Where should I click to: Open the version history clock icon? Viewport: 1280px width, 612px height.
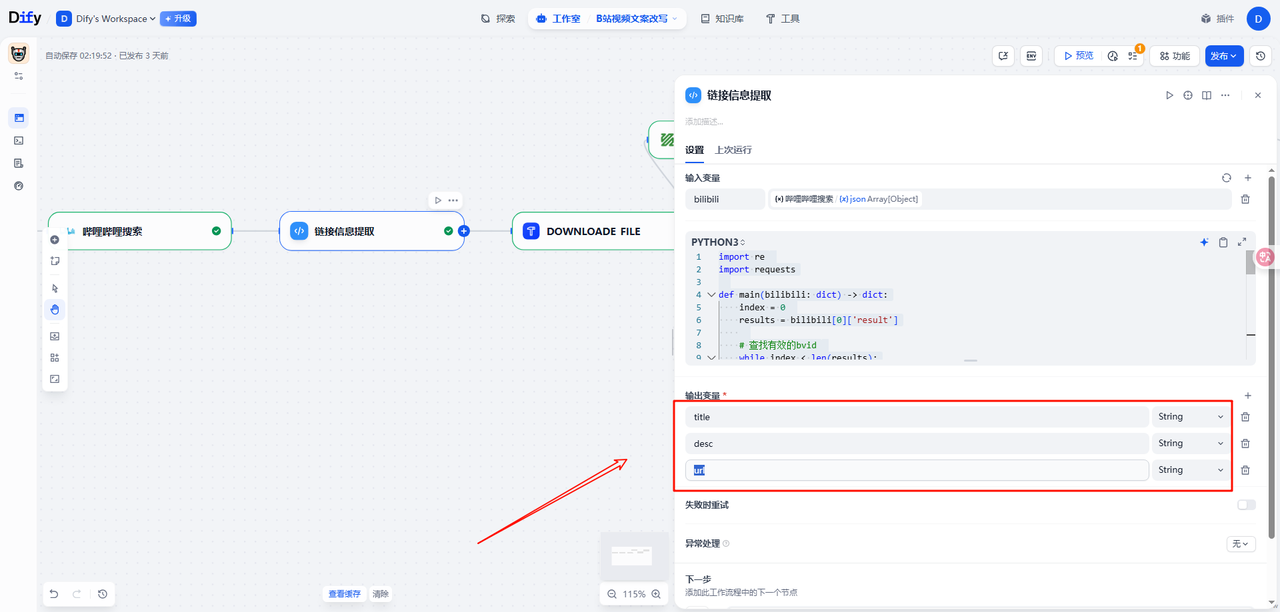pyautogui.click(x=1261, y=56)
